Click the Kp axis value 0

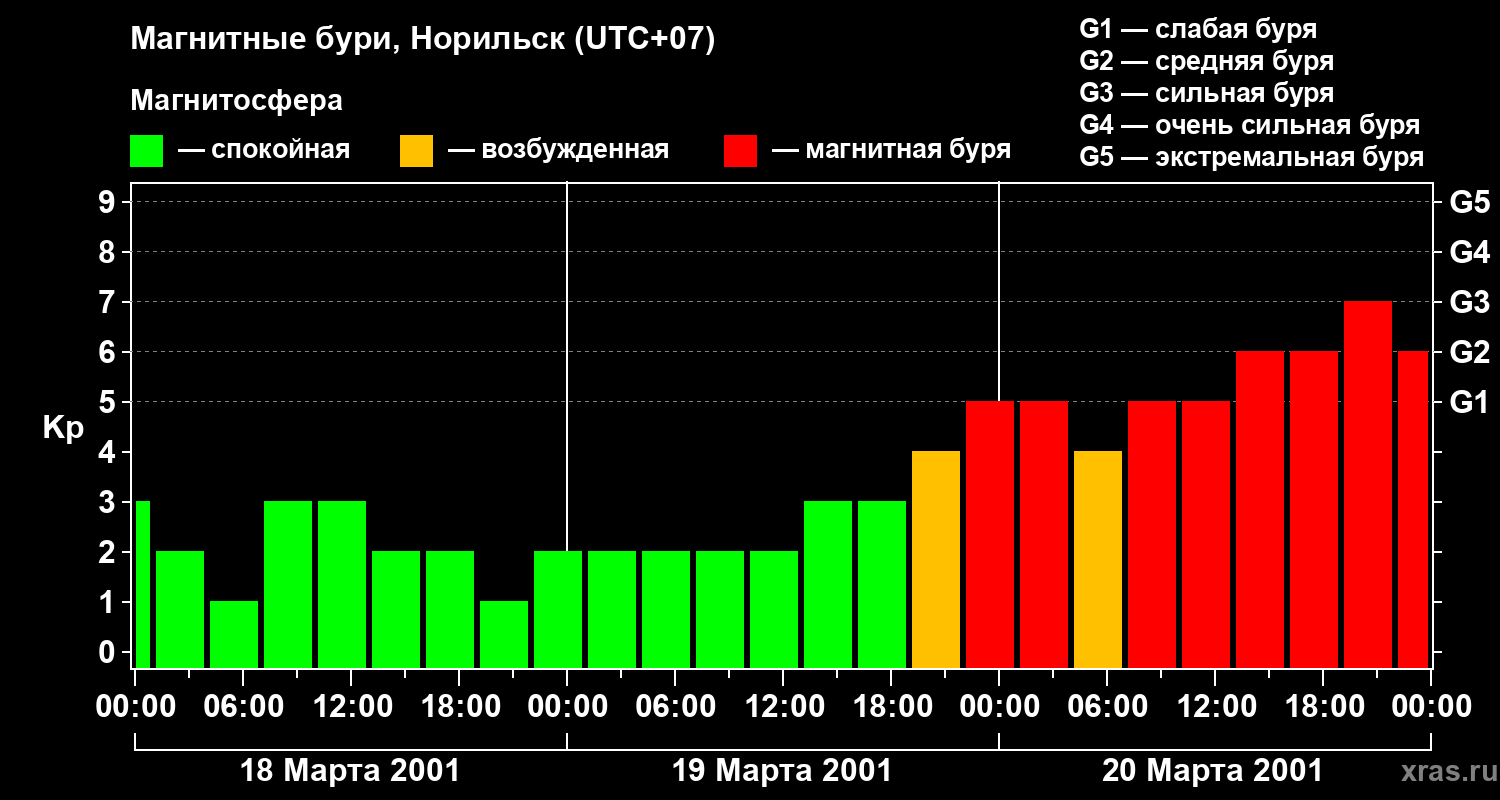(x=109, y=652)
